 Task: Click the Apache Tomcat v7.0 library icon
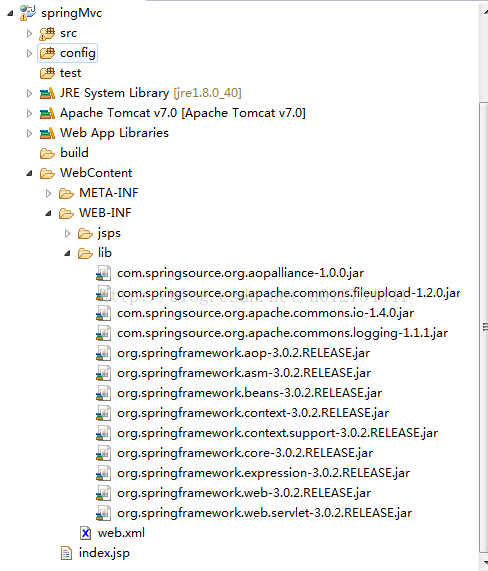click(x=47, y=113)
